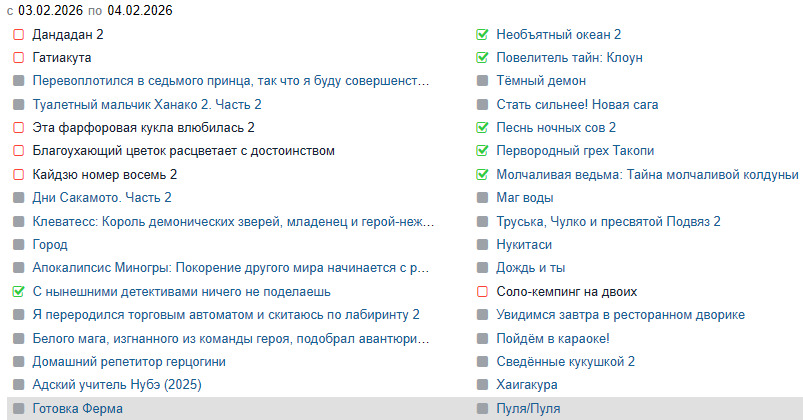The width and height of the screenshot is (803, 420).
Task: Tick the Гатиакута checkbox
Action: [18, 57]
